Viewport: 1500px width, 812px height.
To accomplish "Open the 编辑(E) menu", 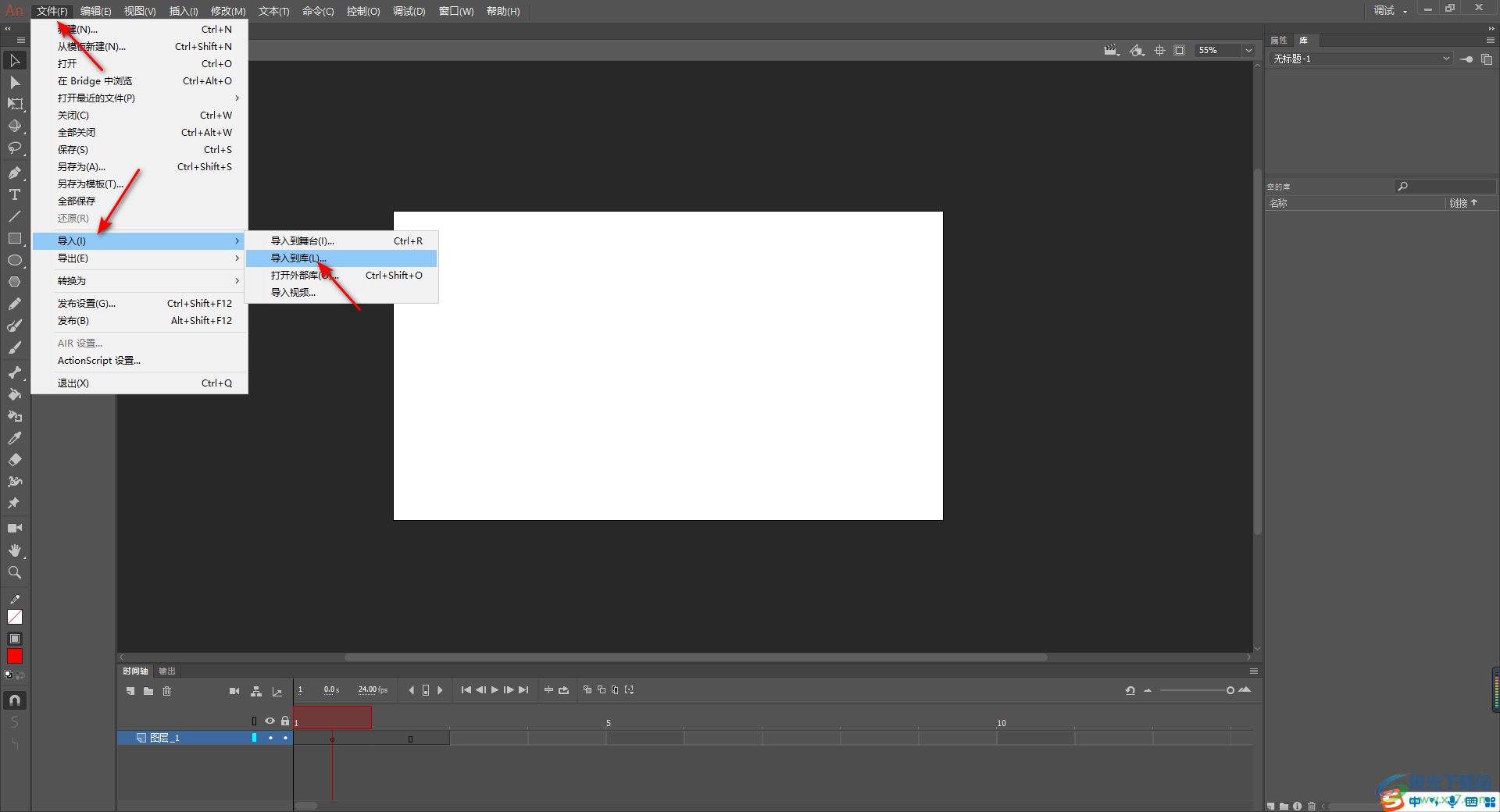I will (x=96, y=11).
